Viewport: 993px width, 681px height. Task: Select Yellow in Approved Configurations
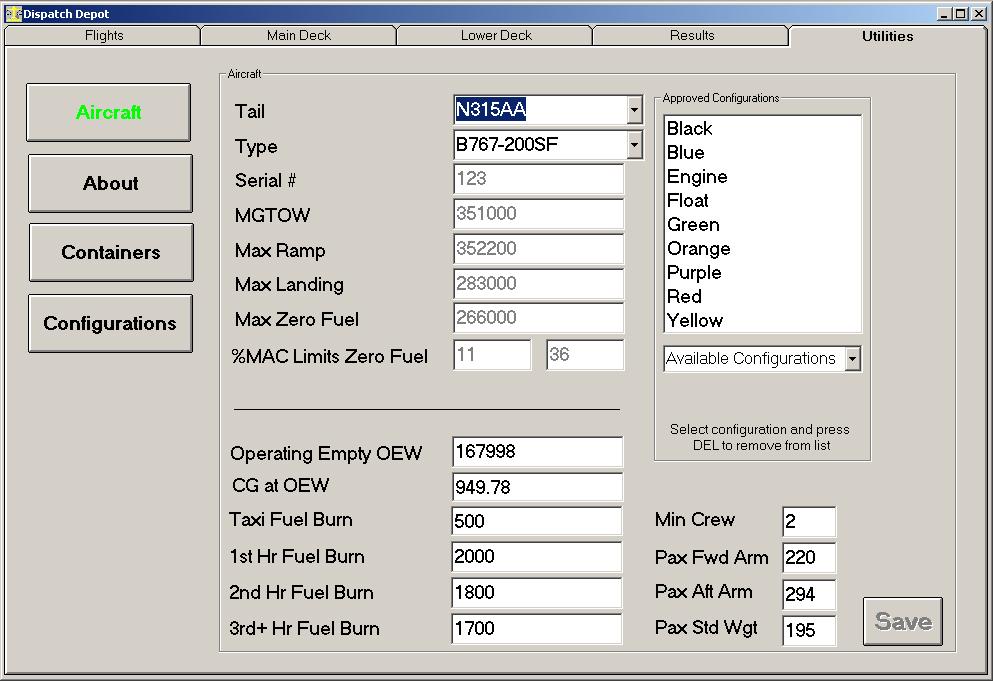click(x=762, y=321)
